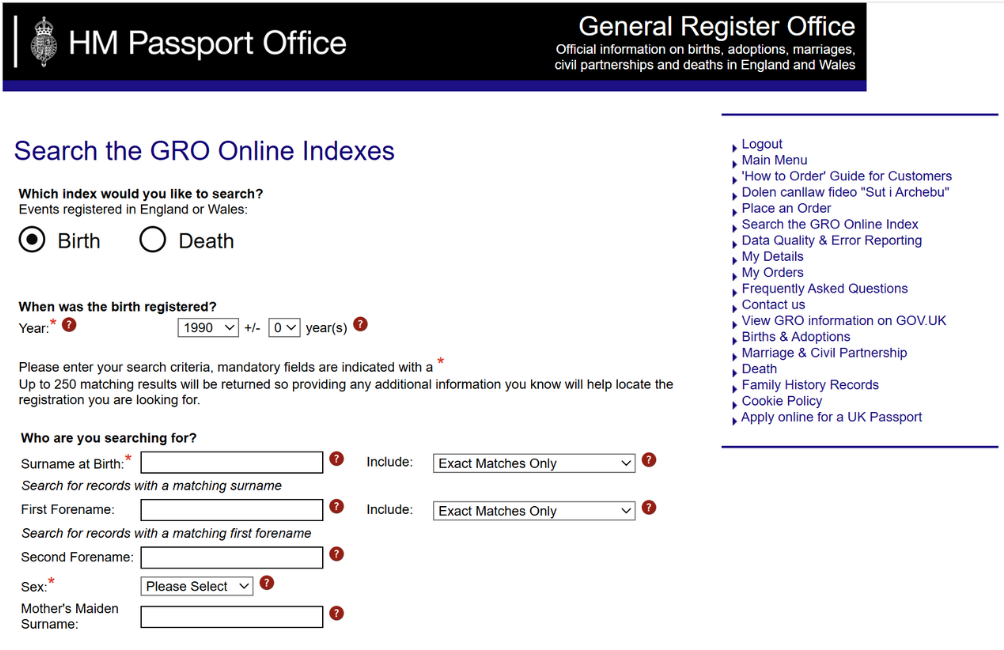This screenshot has height=650, width=1004.
Task: Open help for the Sex field
Action: point(266,585)
